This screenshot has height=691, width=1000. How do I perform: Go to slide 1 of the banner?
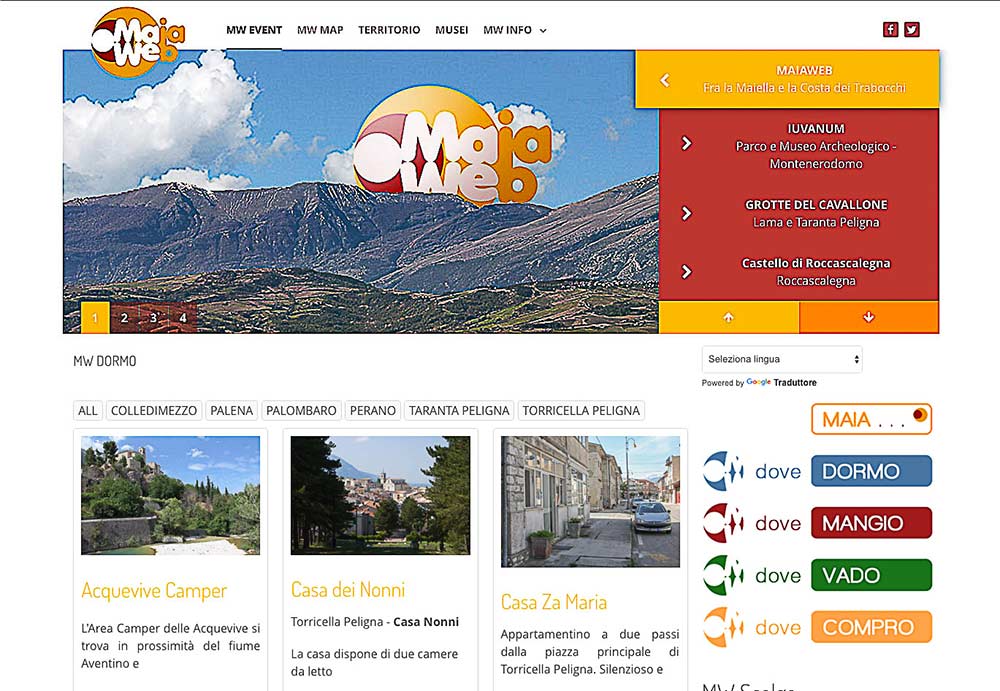(95, 318)
